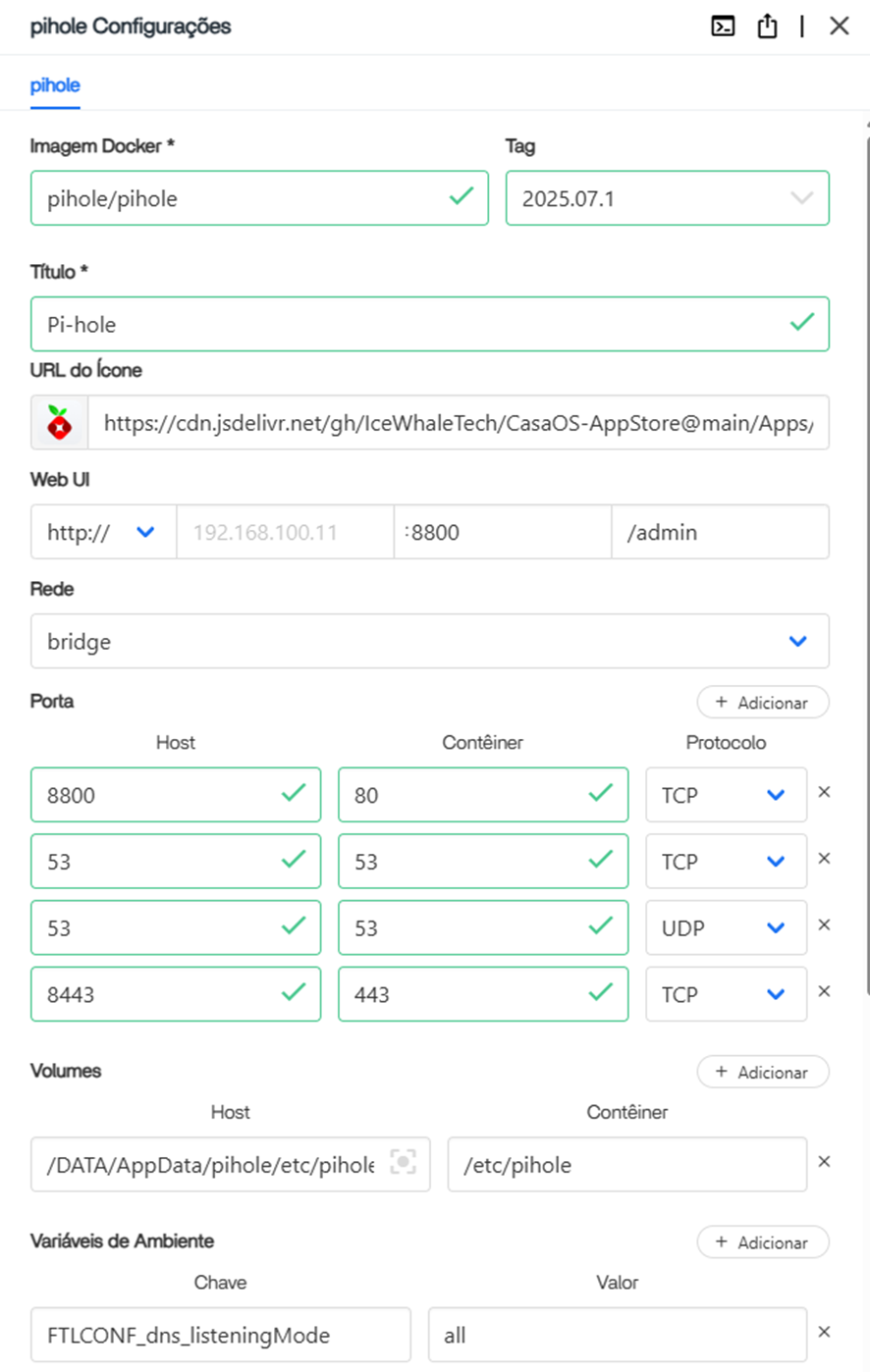The width and height of the screenshot is (870, 1372).
Task: Click the export configuration icon
Action: 767,26
